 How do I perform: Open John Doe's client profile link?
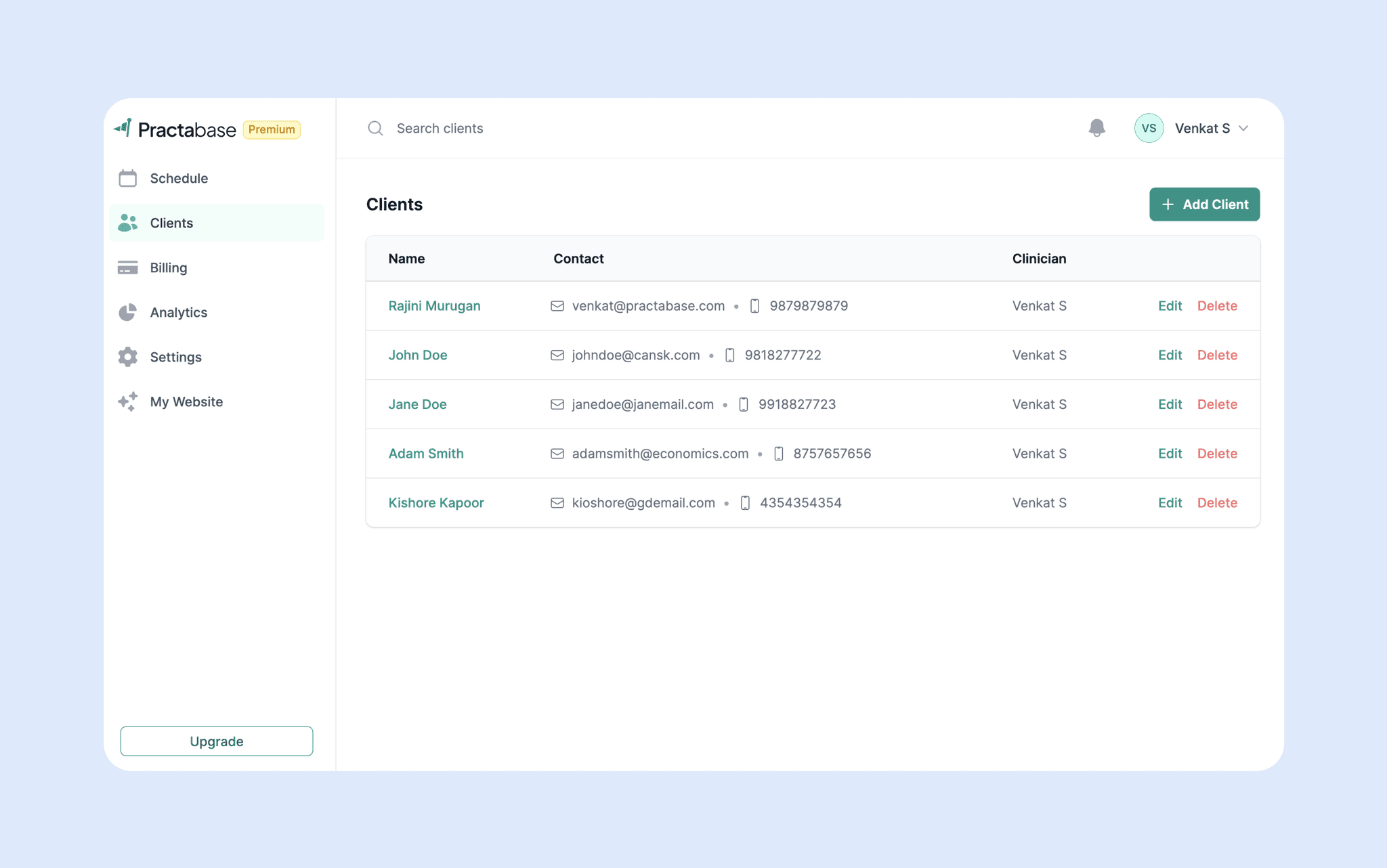tap(418, 355)
